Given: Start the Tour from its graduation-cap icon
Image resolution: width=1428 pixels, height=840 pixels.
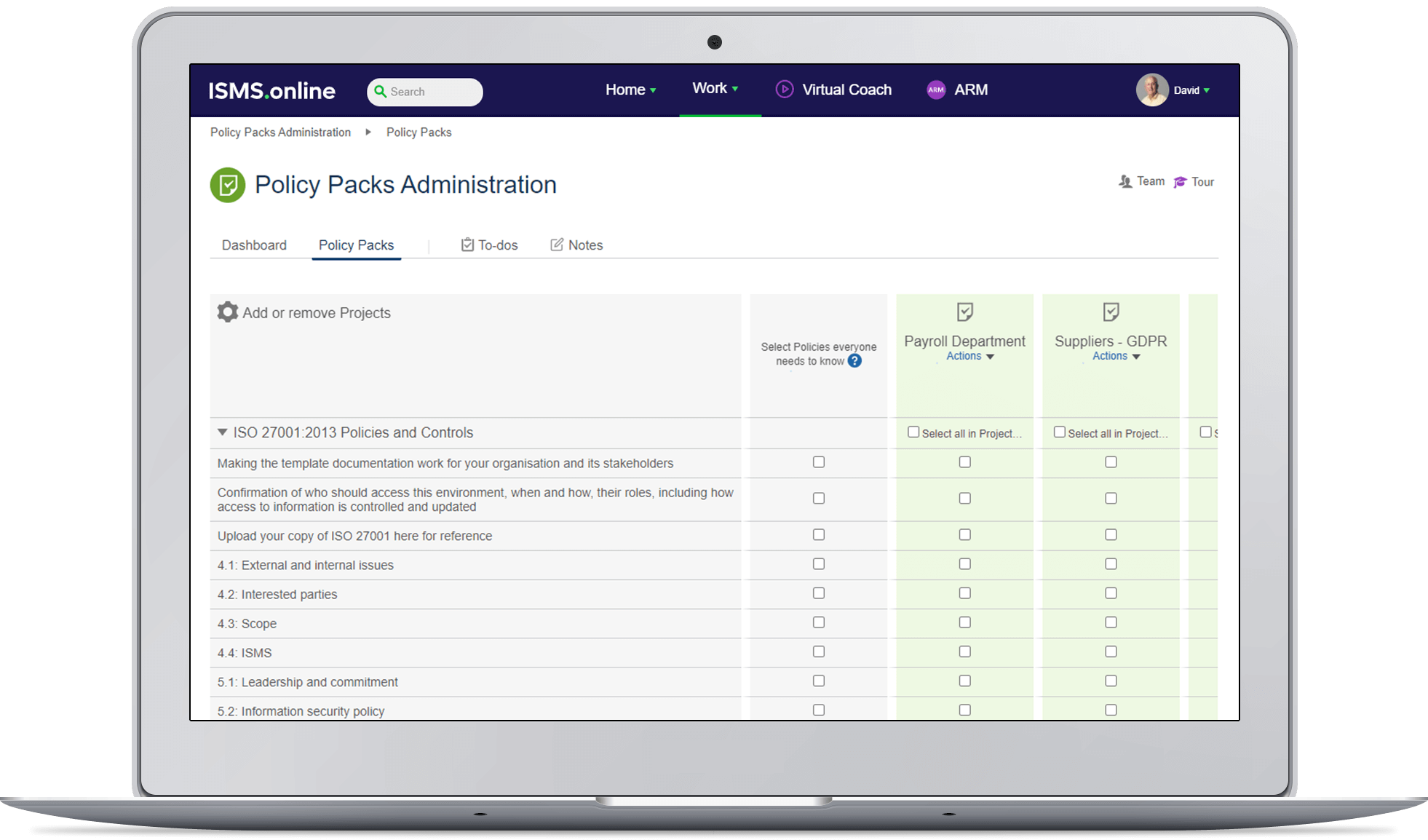Looking at the screenshot, I should [1180, 181].
